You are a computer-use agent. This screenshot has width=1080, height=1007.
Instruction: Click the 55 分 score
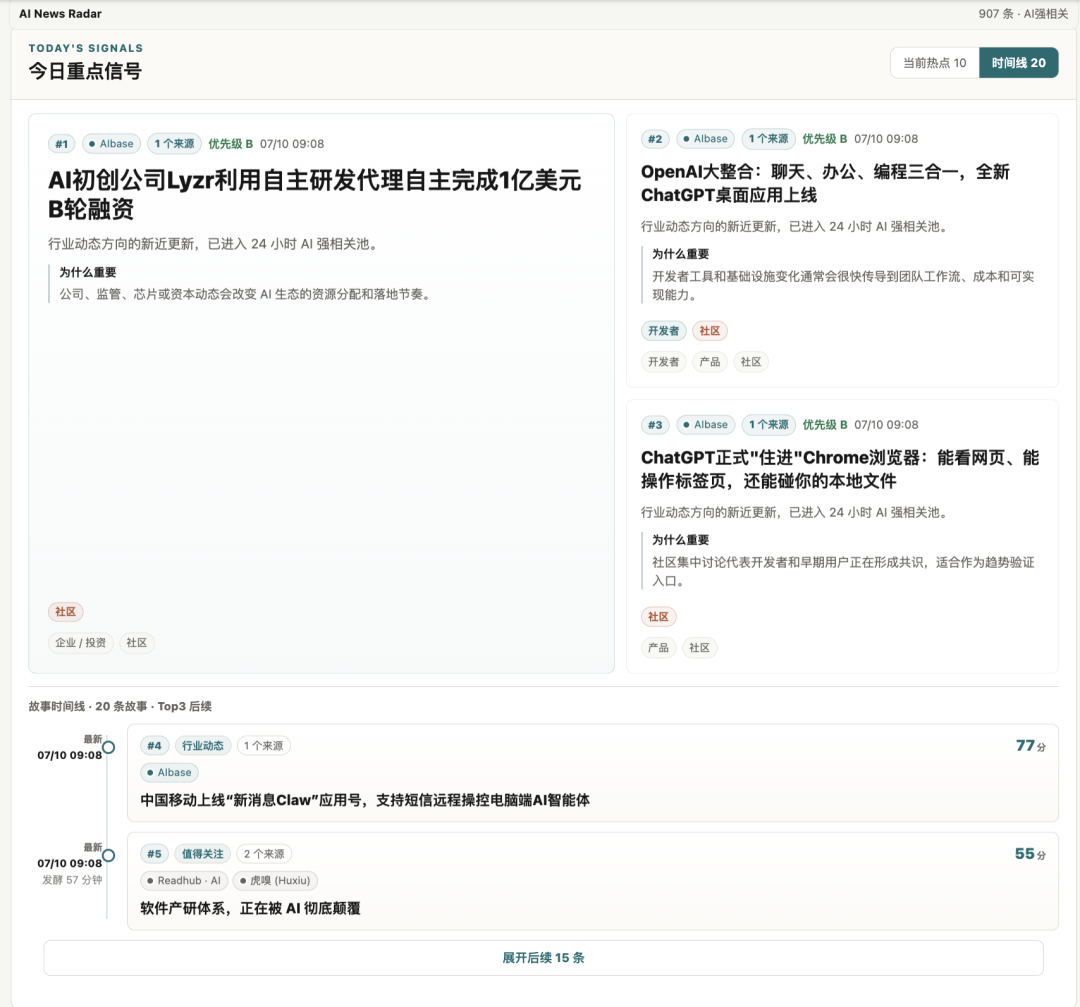click(1030, 854)
